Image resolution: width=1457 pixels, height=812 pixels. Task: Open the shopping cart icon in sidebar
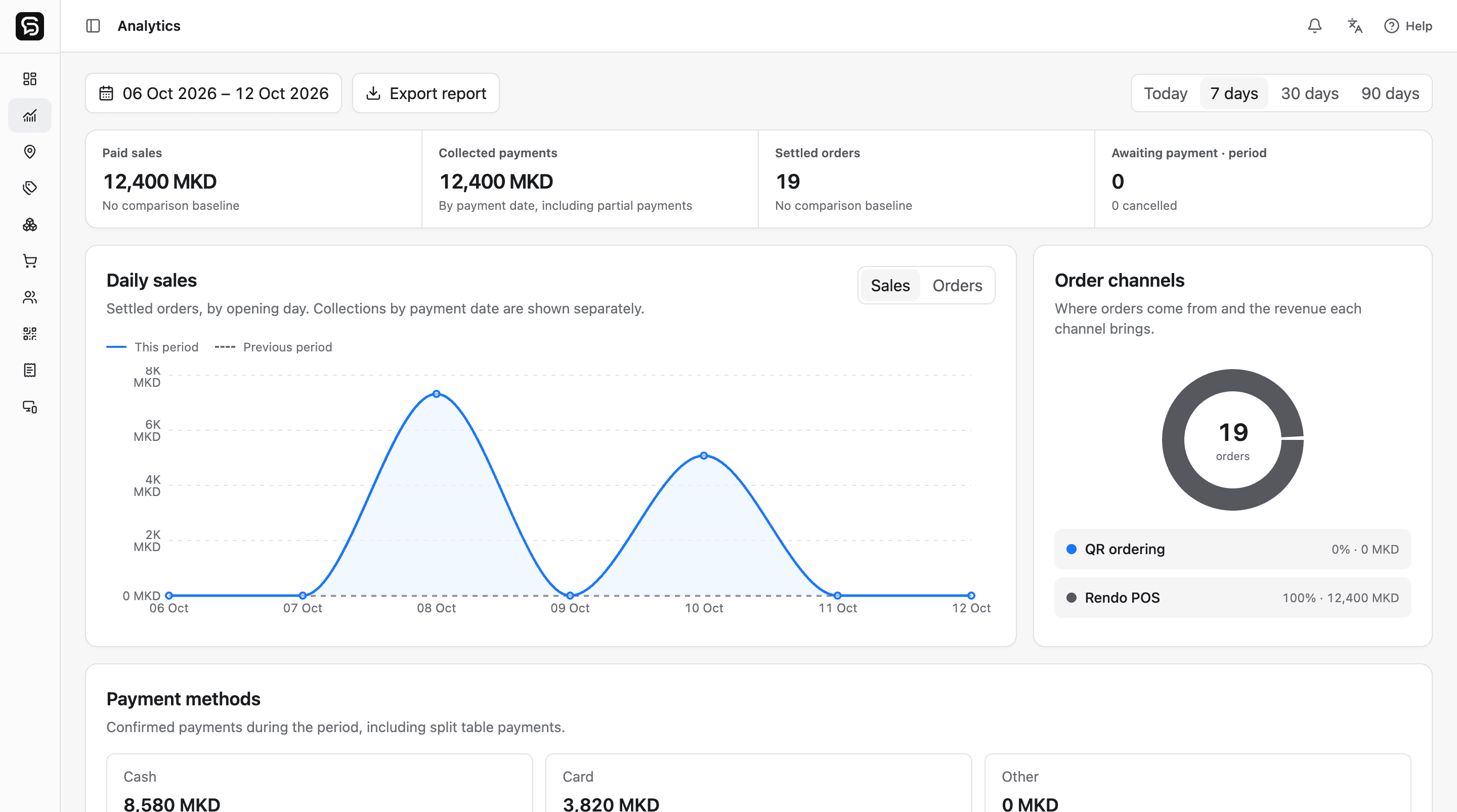(x=29, y=261)
